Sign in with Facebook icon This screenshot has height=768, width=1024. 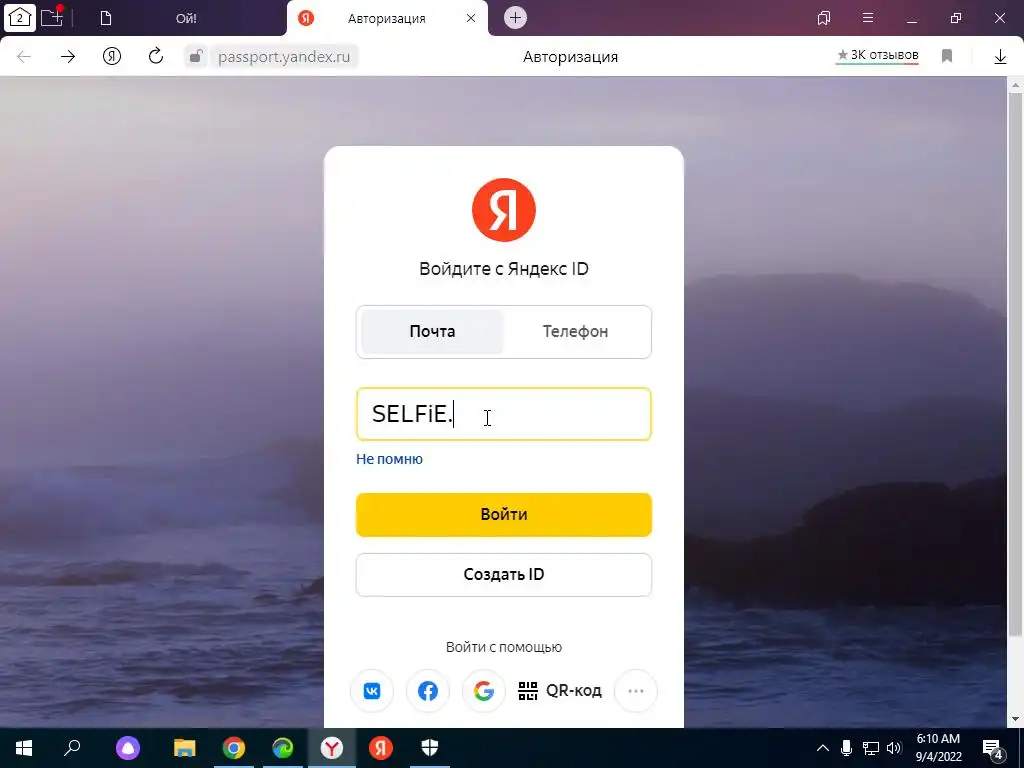428,691
